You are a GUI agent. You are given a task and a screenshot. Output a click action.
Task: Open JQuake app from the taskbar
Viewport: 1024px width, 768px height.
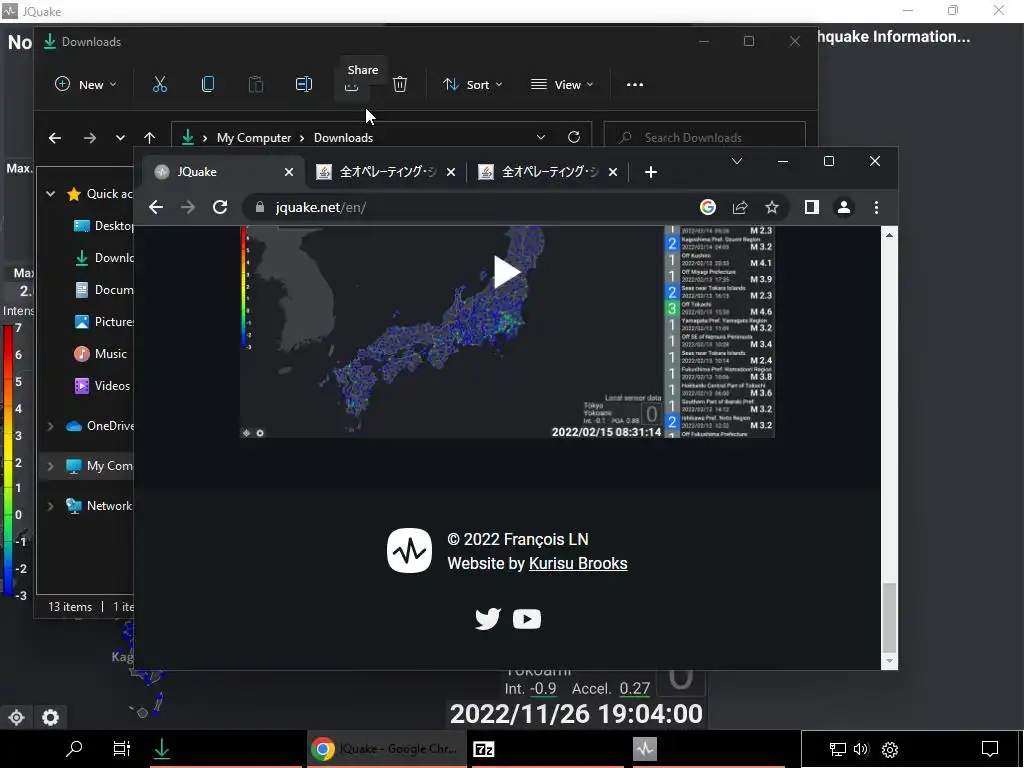click(x=645, y=749)
